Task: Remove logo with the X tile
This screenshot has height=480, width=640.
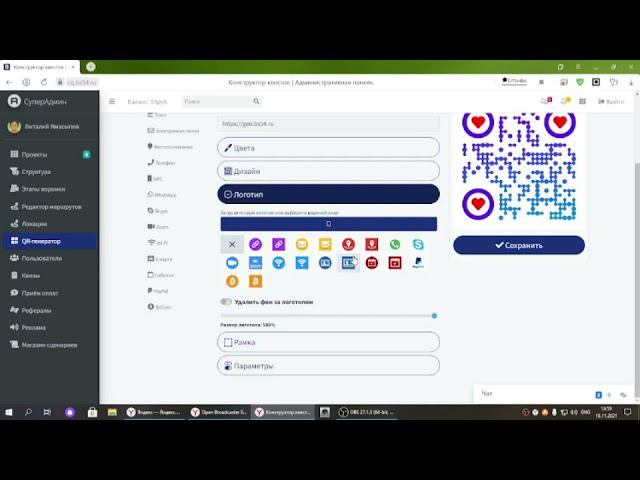Action: click(232, 244)
